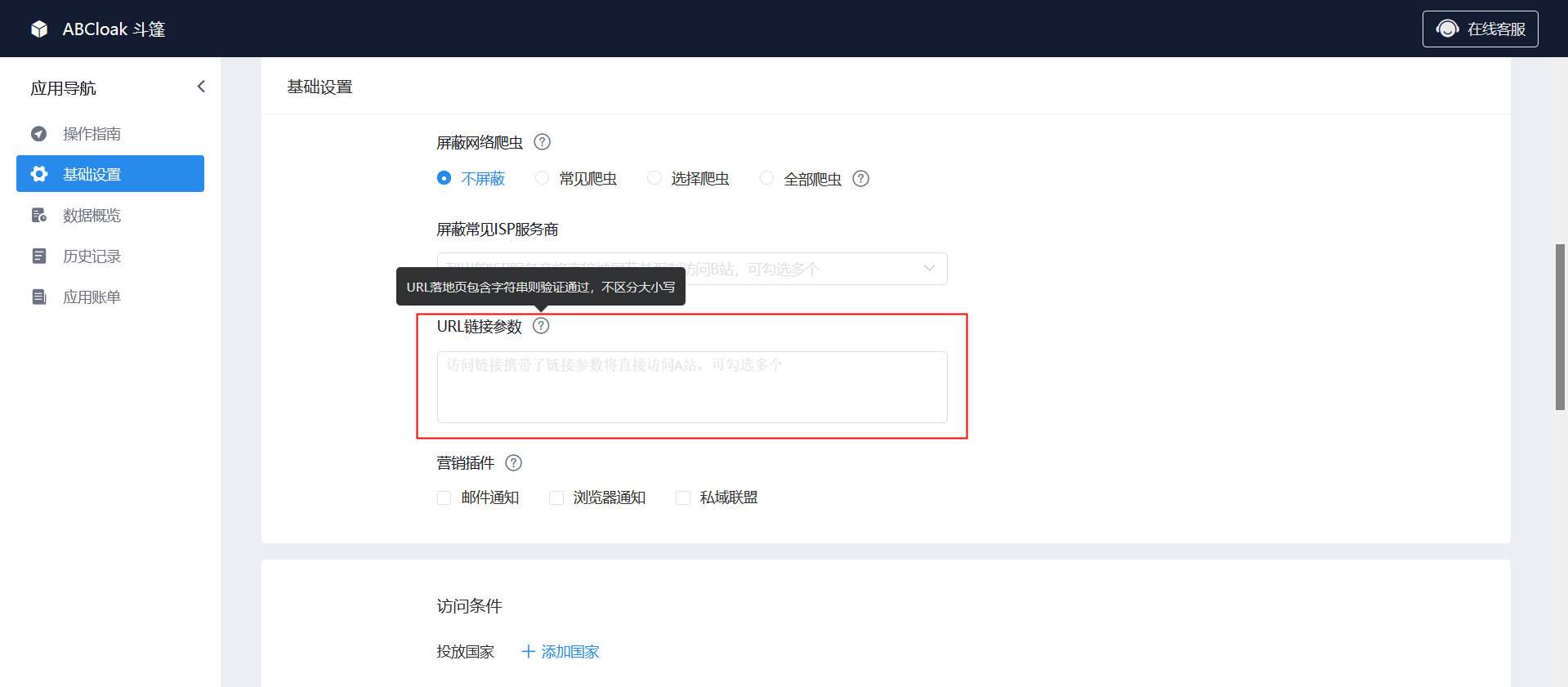The image size is (1568, 687).
Task: Click the ABCloak cube logo icon
Action: point(39,29)
